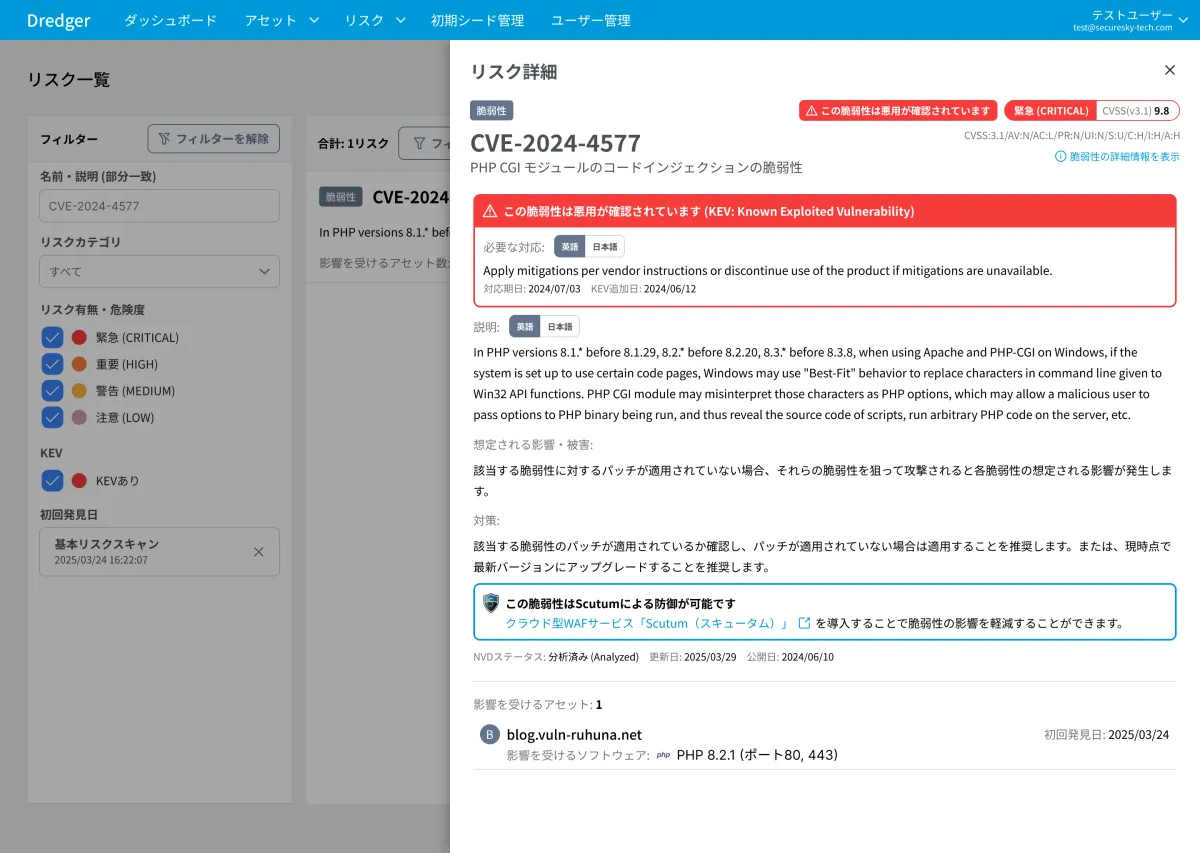Screen dimensions: 1200x853
Task: Click the info icon beside 脆弱性の詳細情報を表示
Action: tap(1060, 157)
